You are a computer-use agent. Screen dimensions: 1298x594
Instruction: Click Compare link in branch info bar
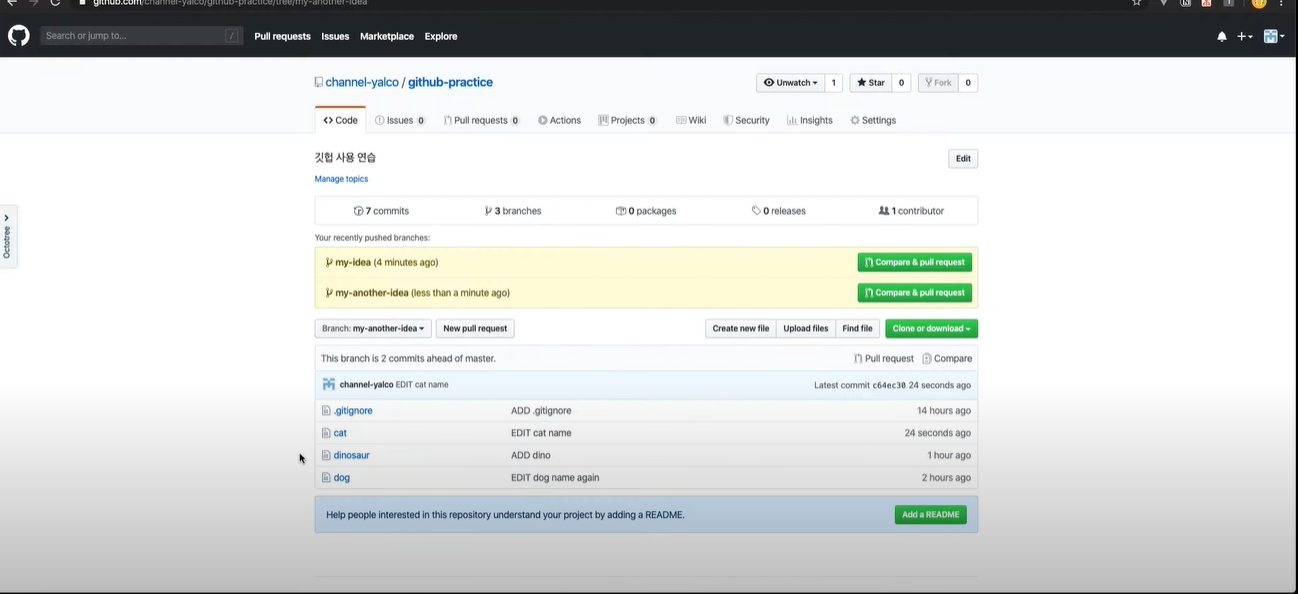pos(947,359)
